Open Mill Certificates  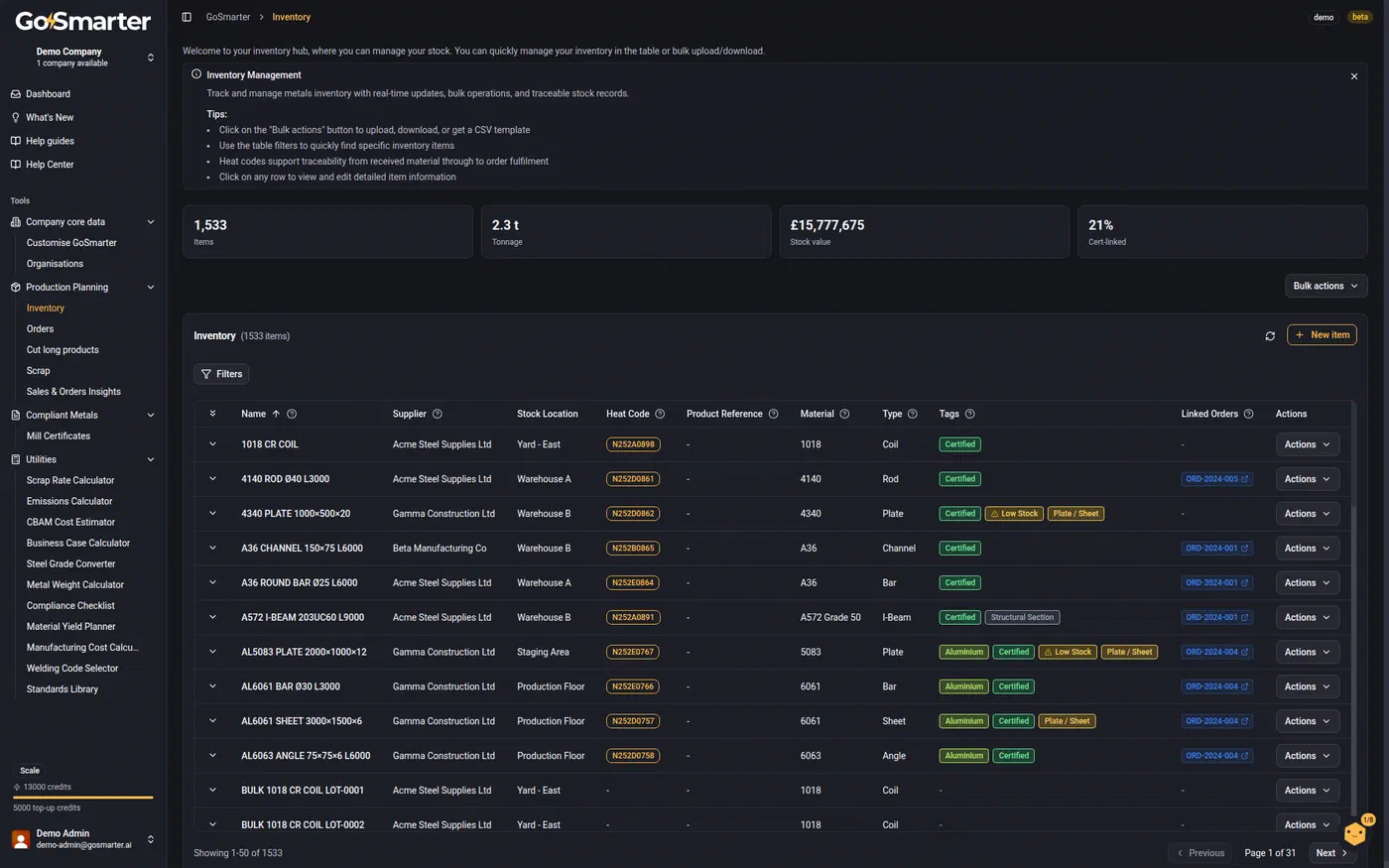point(59,436)
